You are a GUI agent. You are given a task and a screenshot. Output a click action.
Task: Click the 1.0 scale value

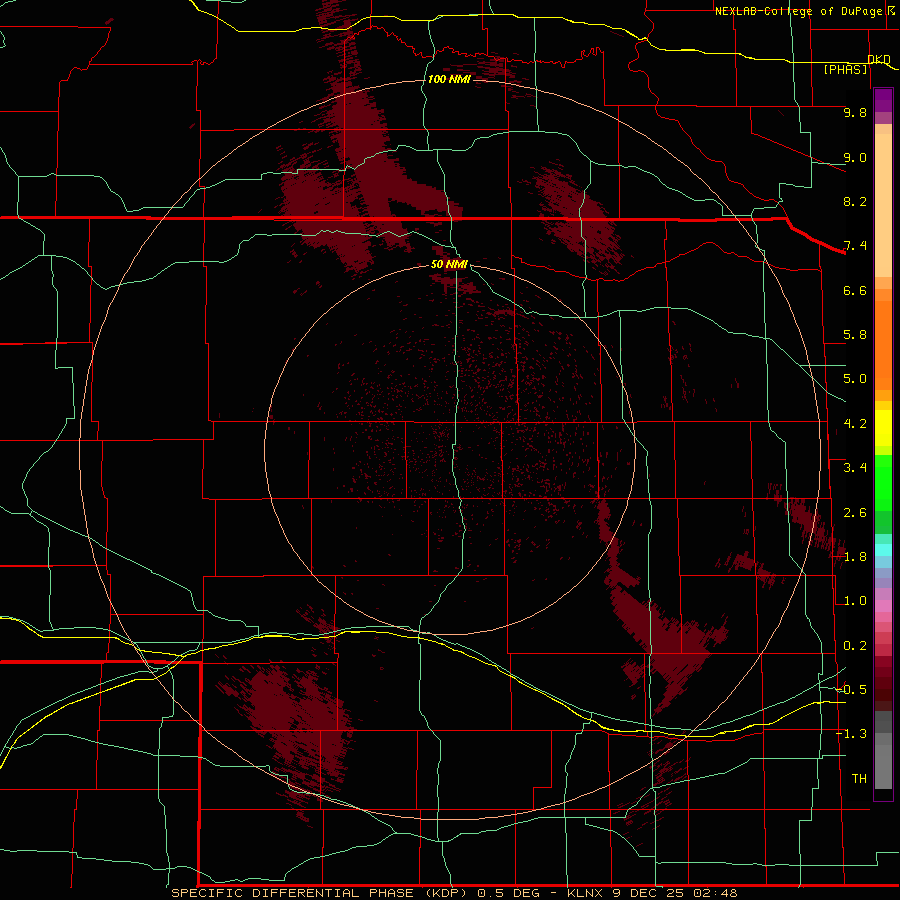point(855,601)
